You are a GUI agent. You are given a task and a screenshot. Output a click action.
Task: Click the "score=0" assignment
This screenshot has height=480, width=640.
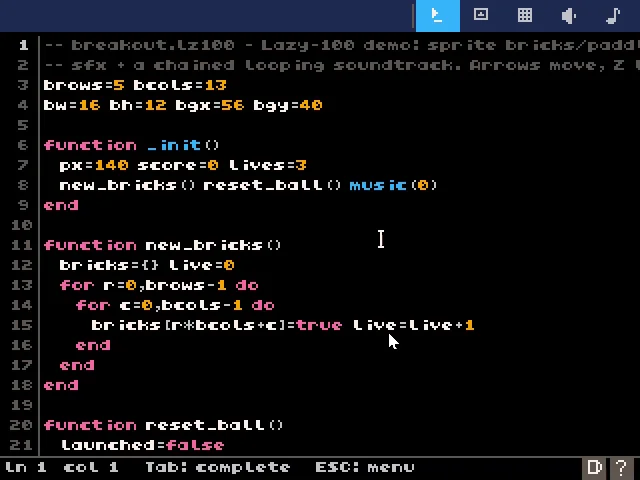click(x=178, y=165)
